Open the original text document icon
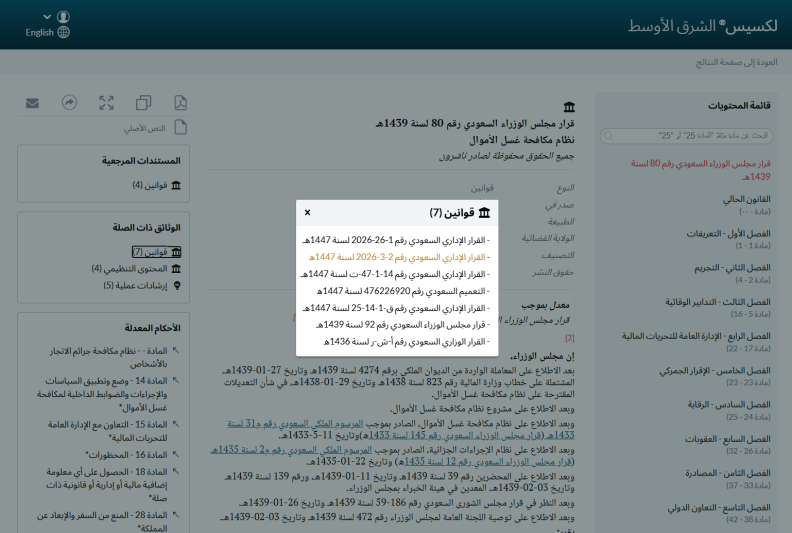The image size is (792, 533). (x=180, y=127)
